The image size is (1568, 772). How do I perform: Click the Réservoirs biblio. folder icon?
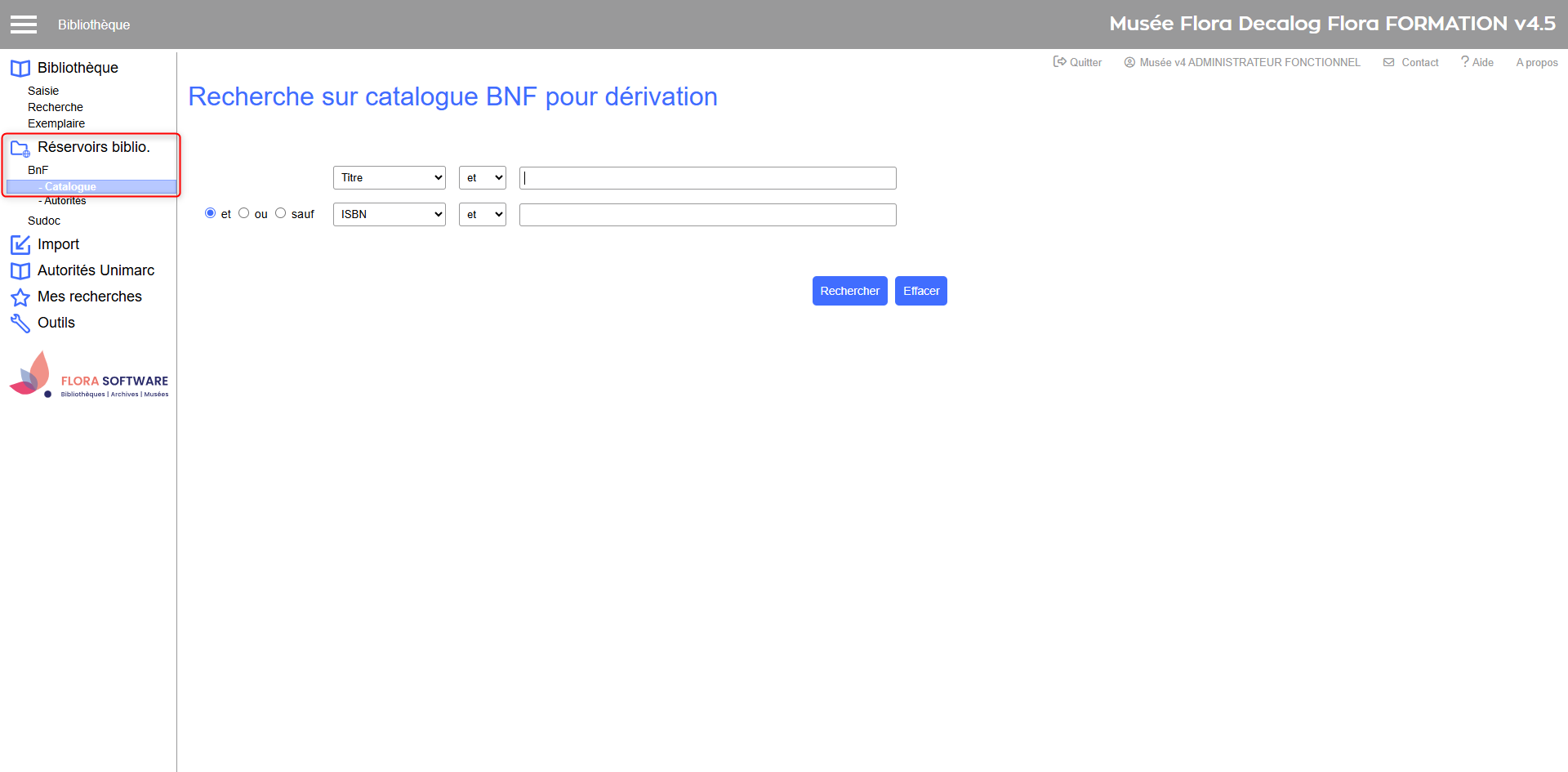20,148
